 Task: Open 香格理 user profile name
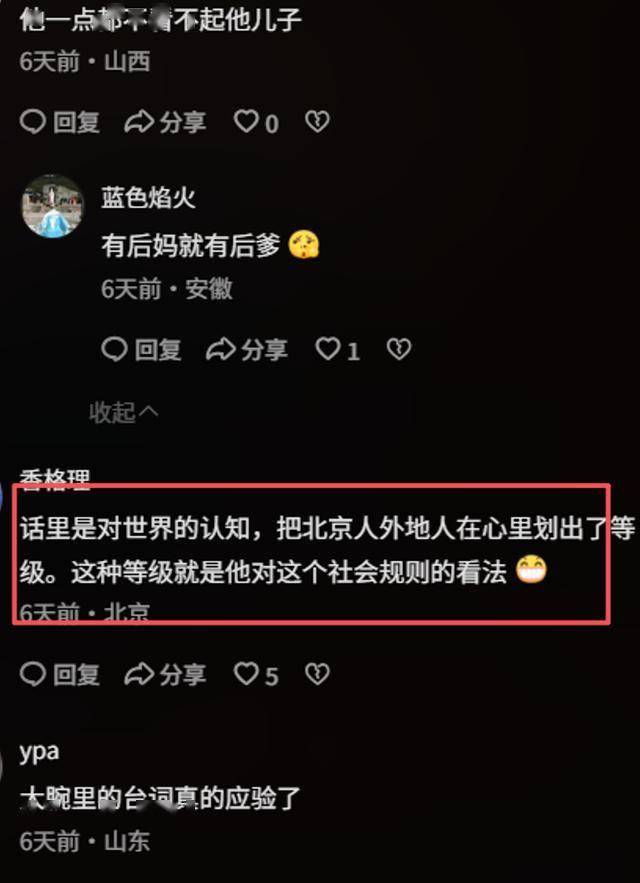[55, 478]
